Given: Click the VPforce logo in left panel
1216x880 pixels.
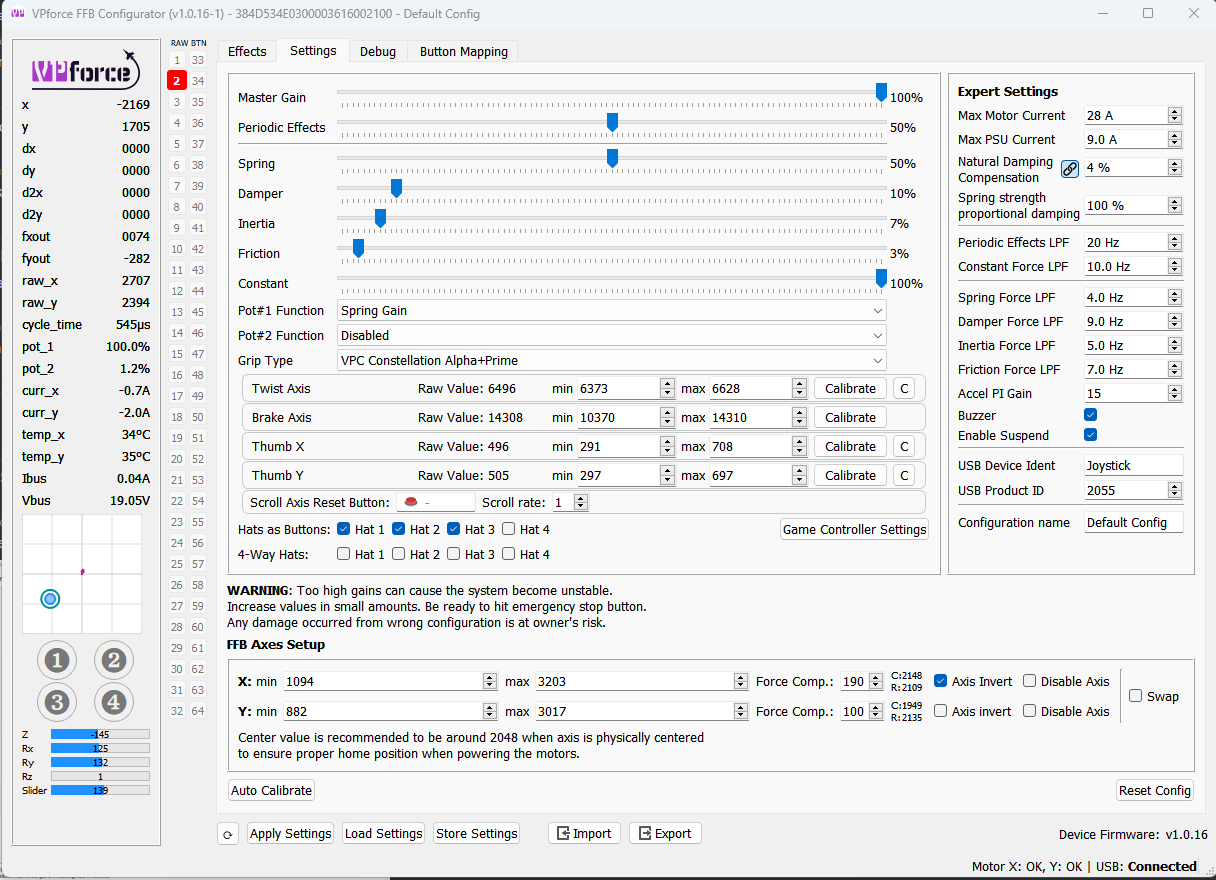Looking at the screenshot, I should point(86,69).
